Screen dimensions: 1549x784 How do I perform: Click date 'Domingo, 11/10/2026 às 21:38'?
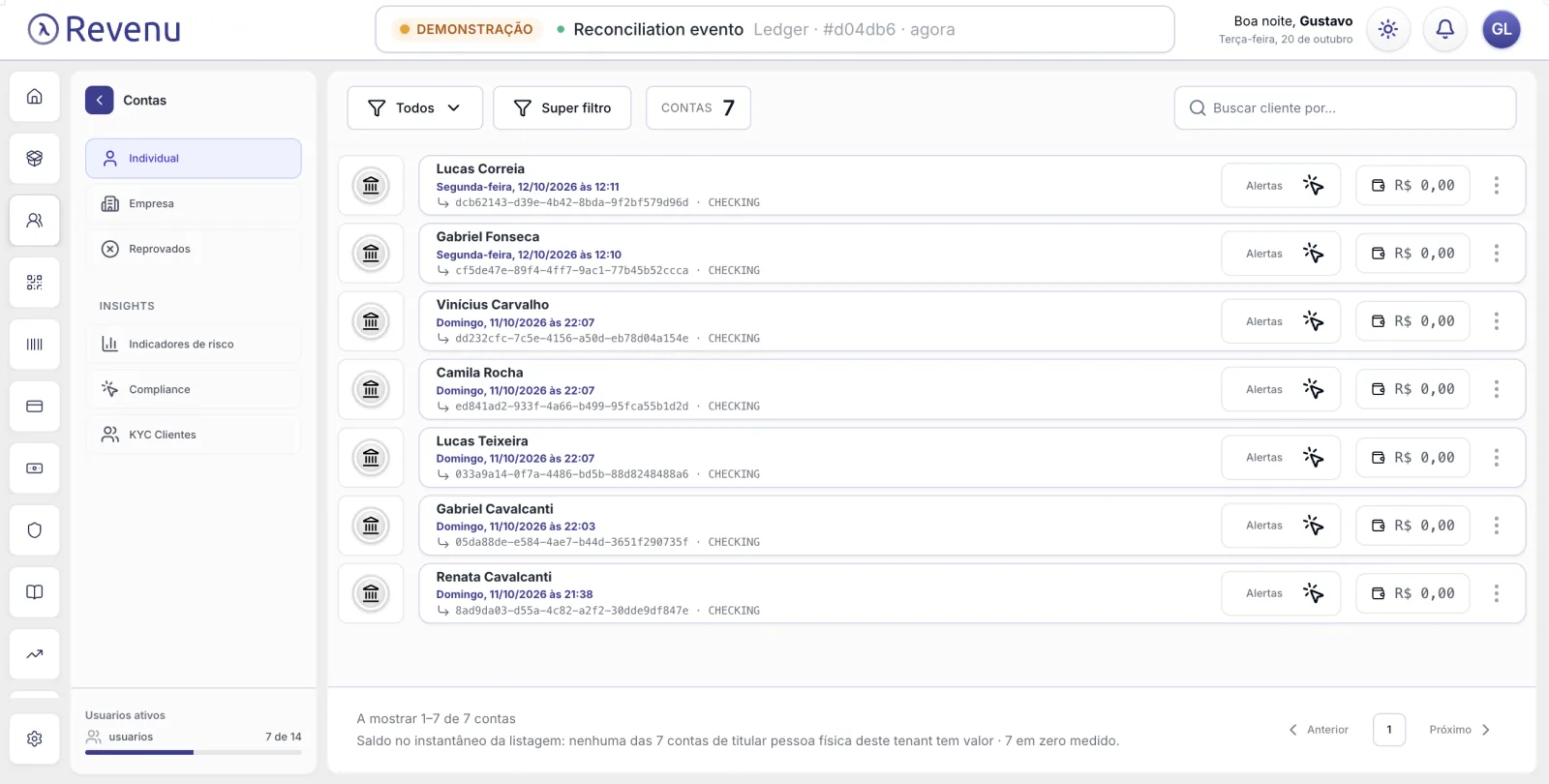point(514,594)
